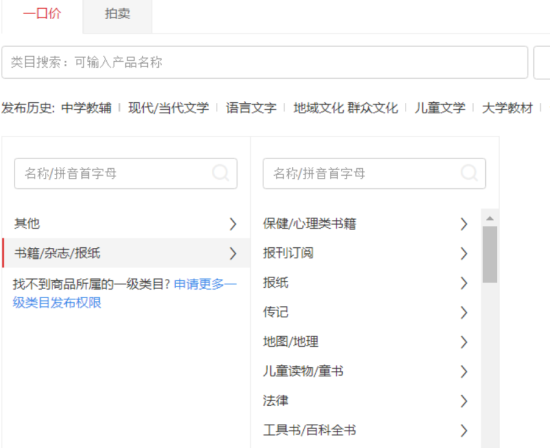This screenshot has height=448, width=550.
Task: Select 工具书/百科全书 subcategory
Action: tap(309, 430)
